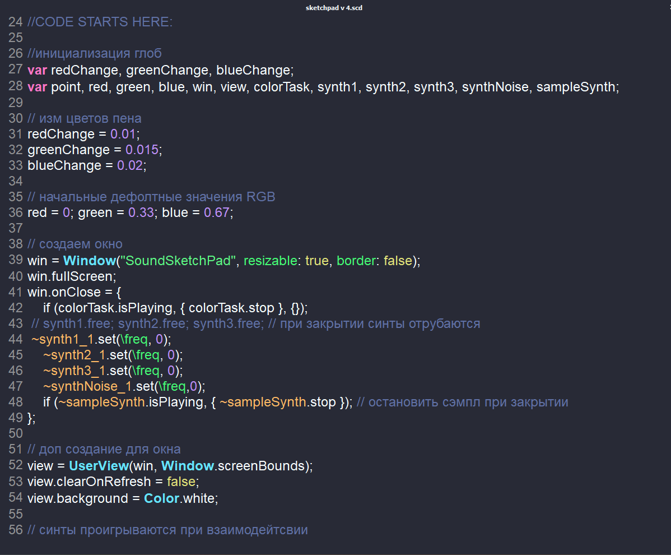
Task: Click the true value after resizable
Action: [316, 261]
